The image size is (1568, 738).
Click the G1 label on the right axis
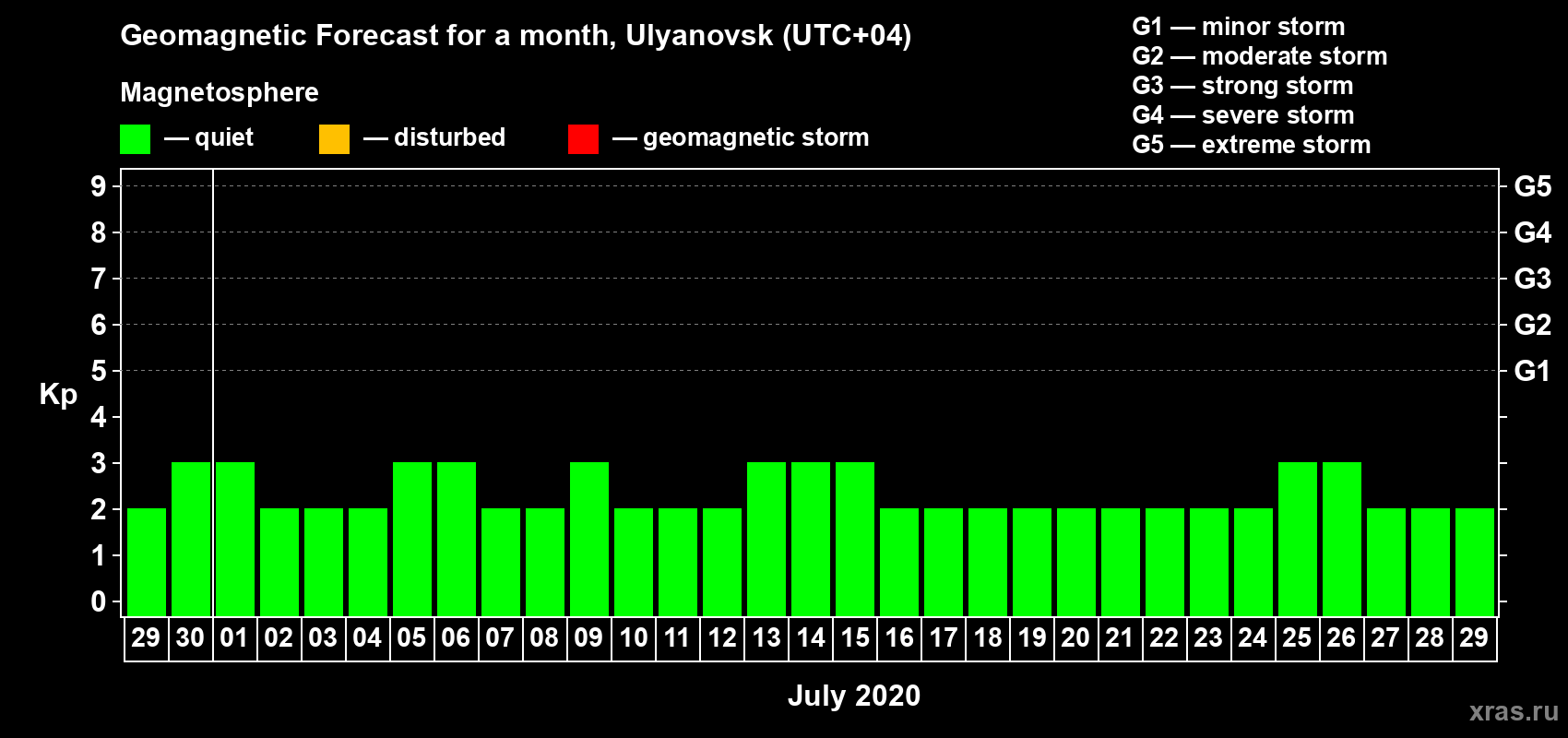coord(1533,371)
